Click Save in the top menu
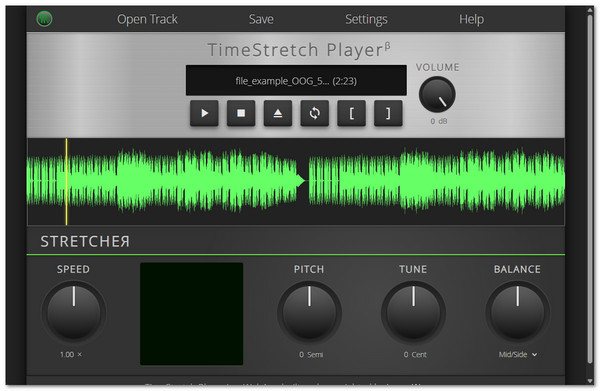 pyautogui.click(x=261, y=19)
